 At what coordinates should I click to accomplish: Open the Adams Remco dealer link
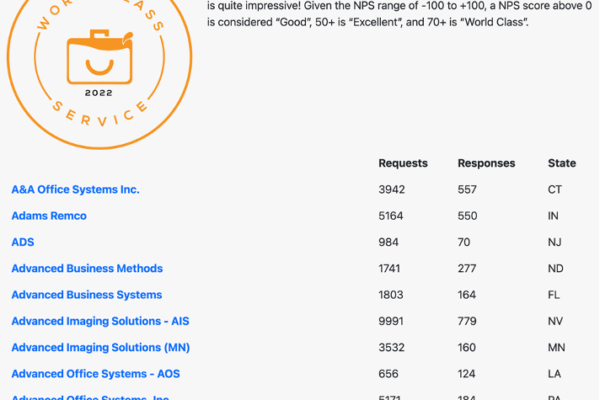coord(49,216)
